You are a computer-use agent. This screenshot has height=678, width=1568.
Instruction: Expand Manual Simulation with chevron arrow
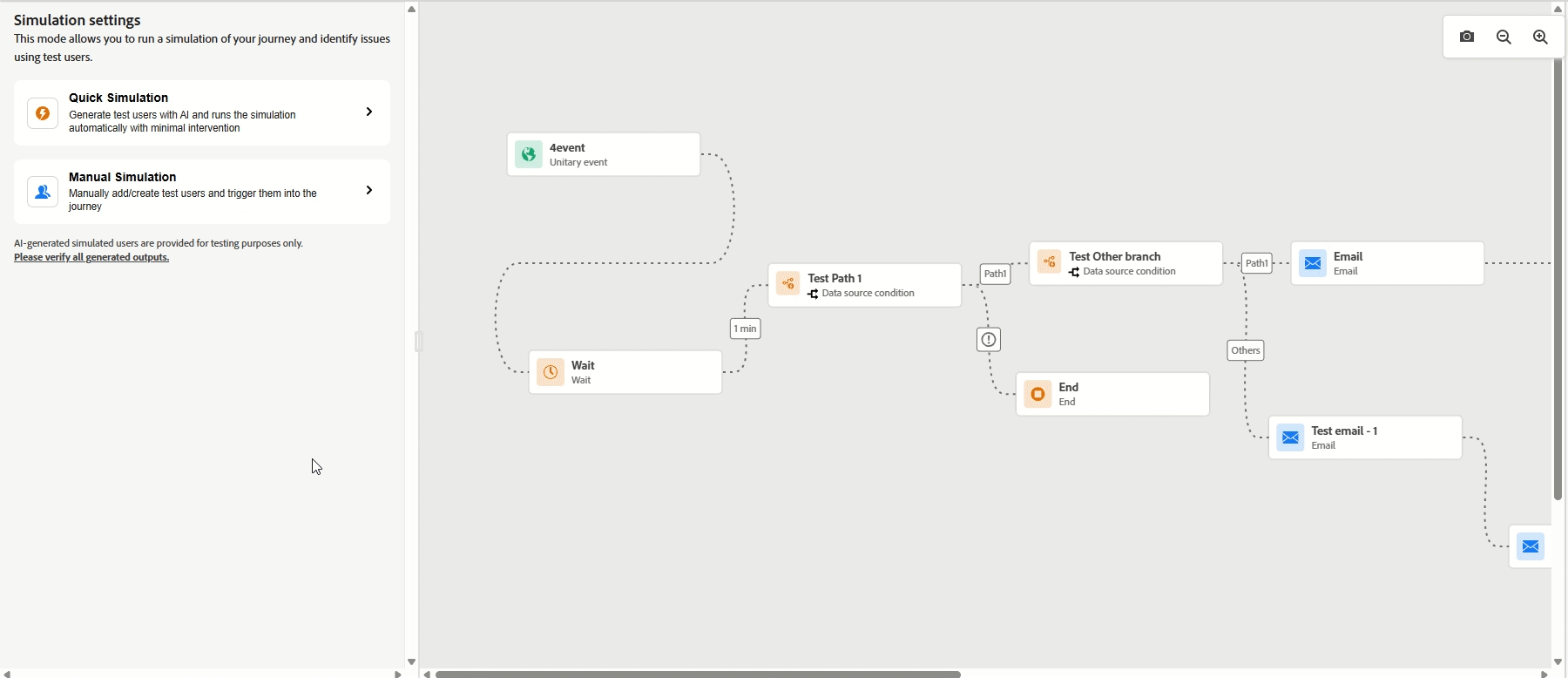coord(369,190)
